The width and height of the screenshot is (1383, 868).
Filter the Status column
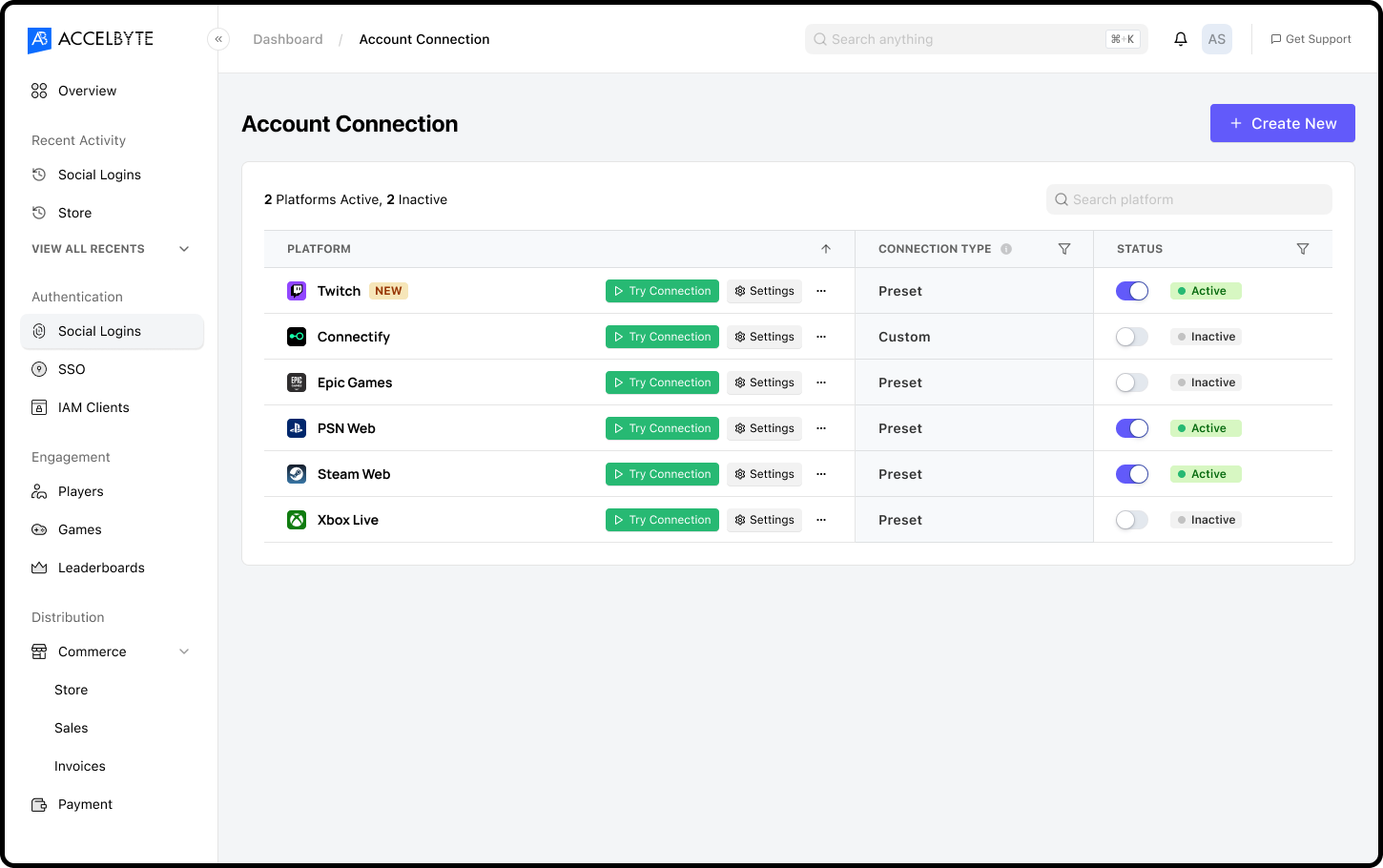[x=1302, y=249]
